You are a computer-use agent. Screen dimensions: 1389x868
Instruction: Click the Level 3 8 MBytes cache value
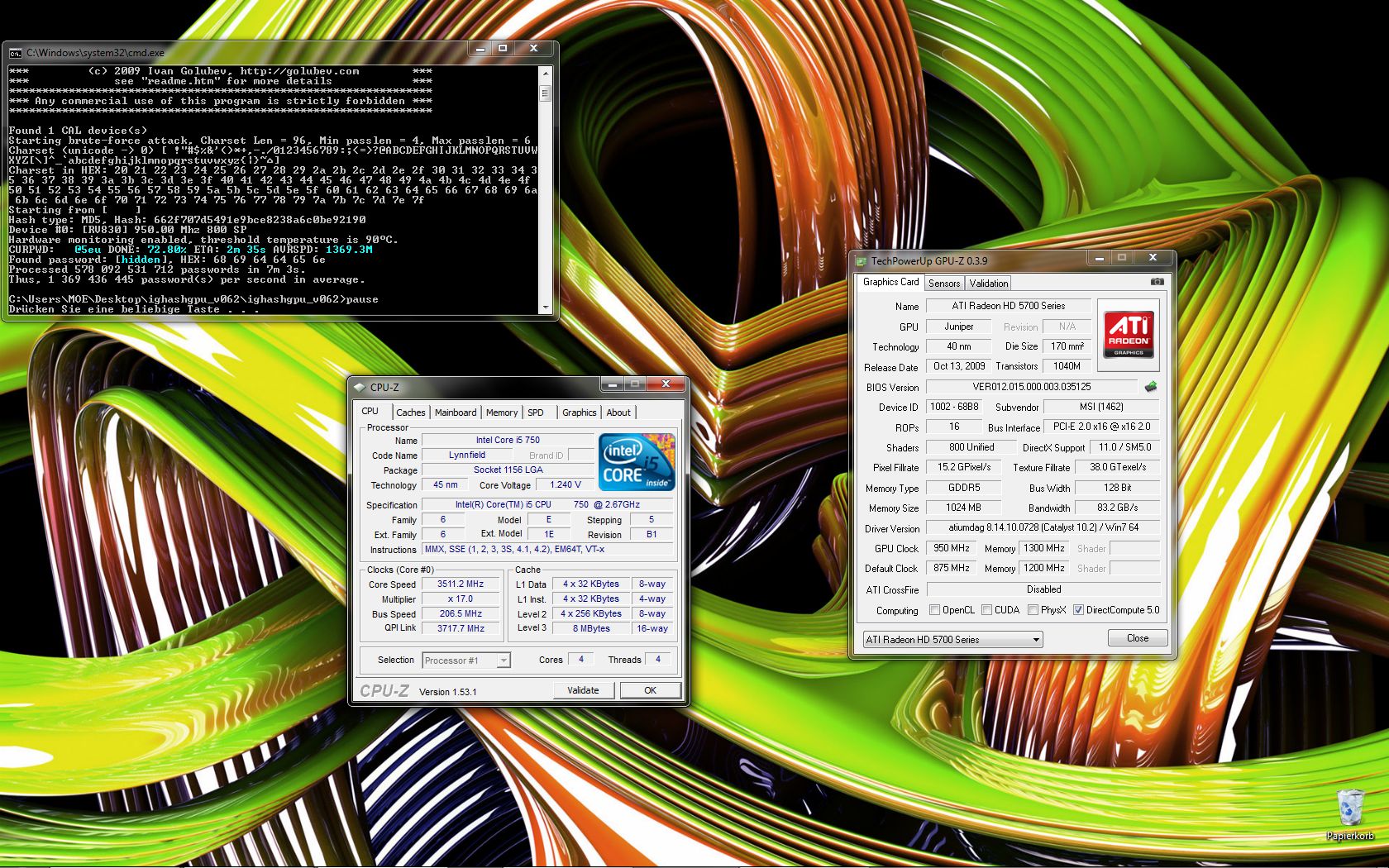(591, 628)
